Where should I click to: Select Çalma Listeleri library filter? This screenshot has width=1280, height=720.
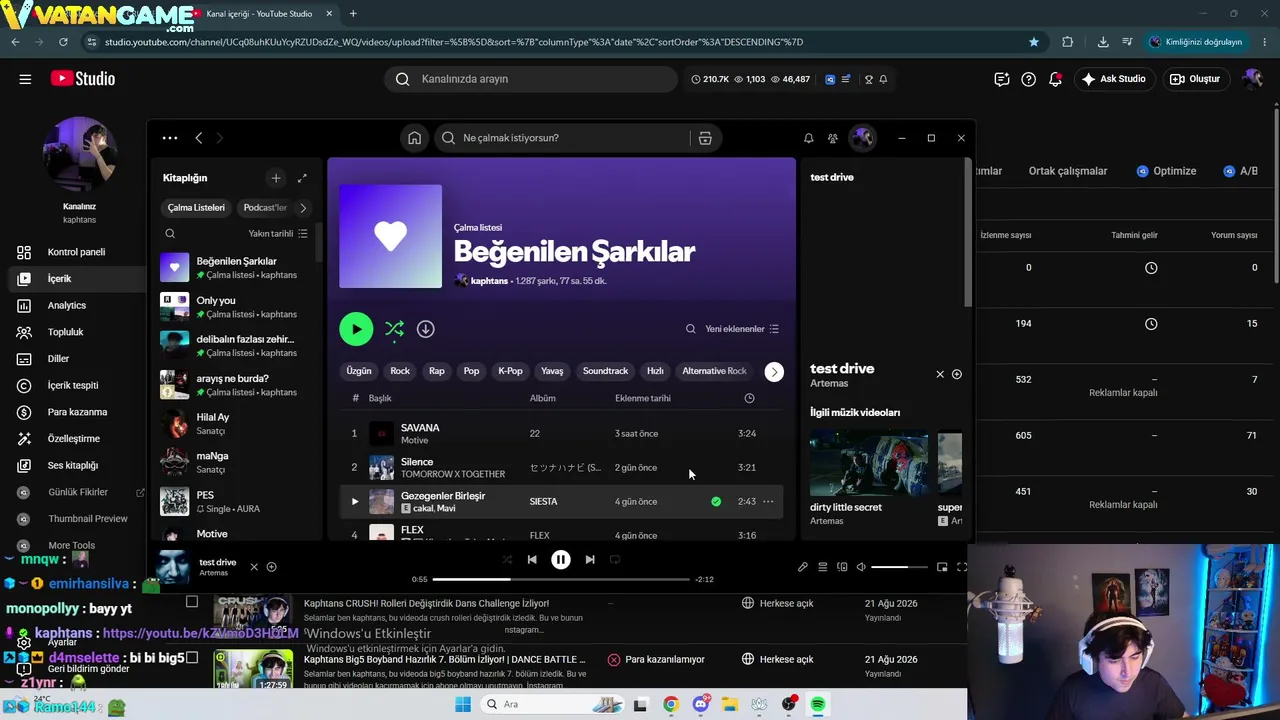[x=196, y=208]
